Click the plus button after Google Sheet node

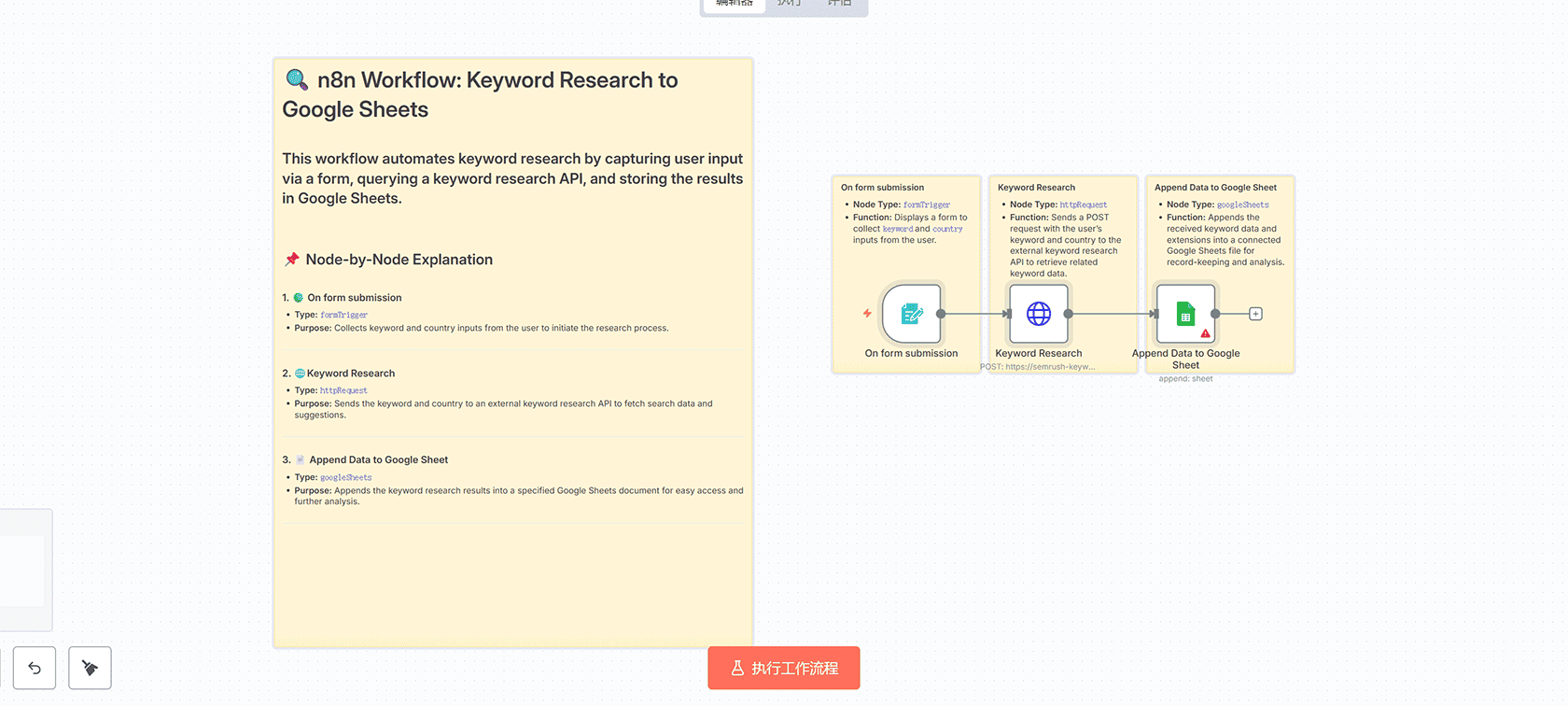pos(1255,314)
